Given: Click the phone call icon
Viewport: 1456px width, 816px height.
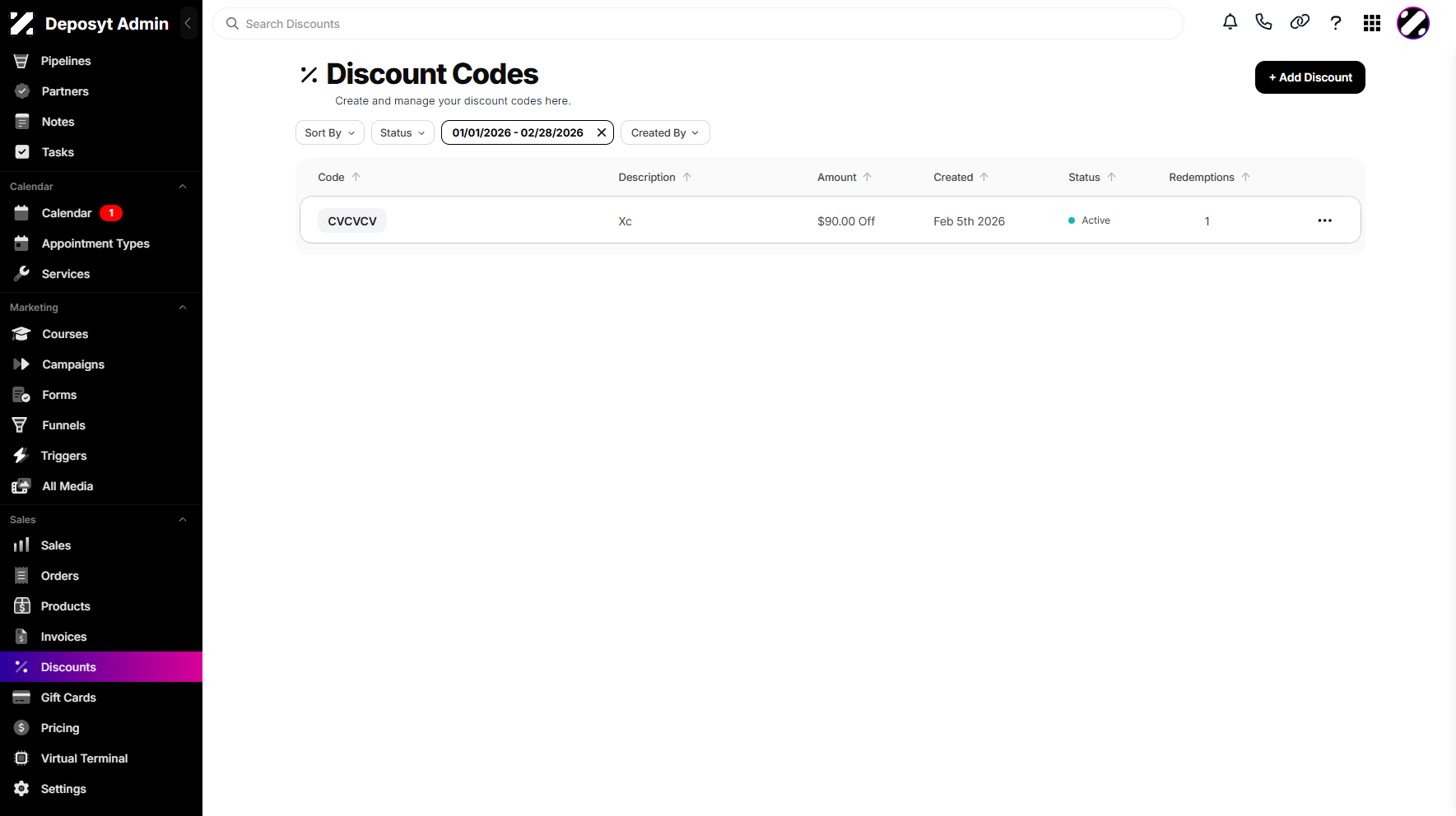Looking at the screenshot, I should (1263, 23).
